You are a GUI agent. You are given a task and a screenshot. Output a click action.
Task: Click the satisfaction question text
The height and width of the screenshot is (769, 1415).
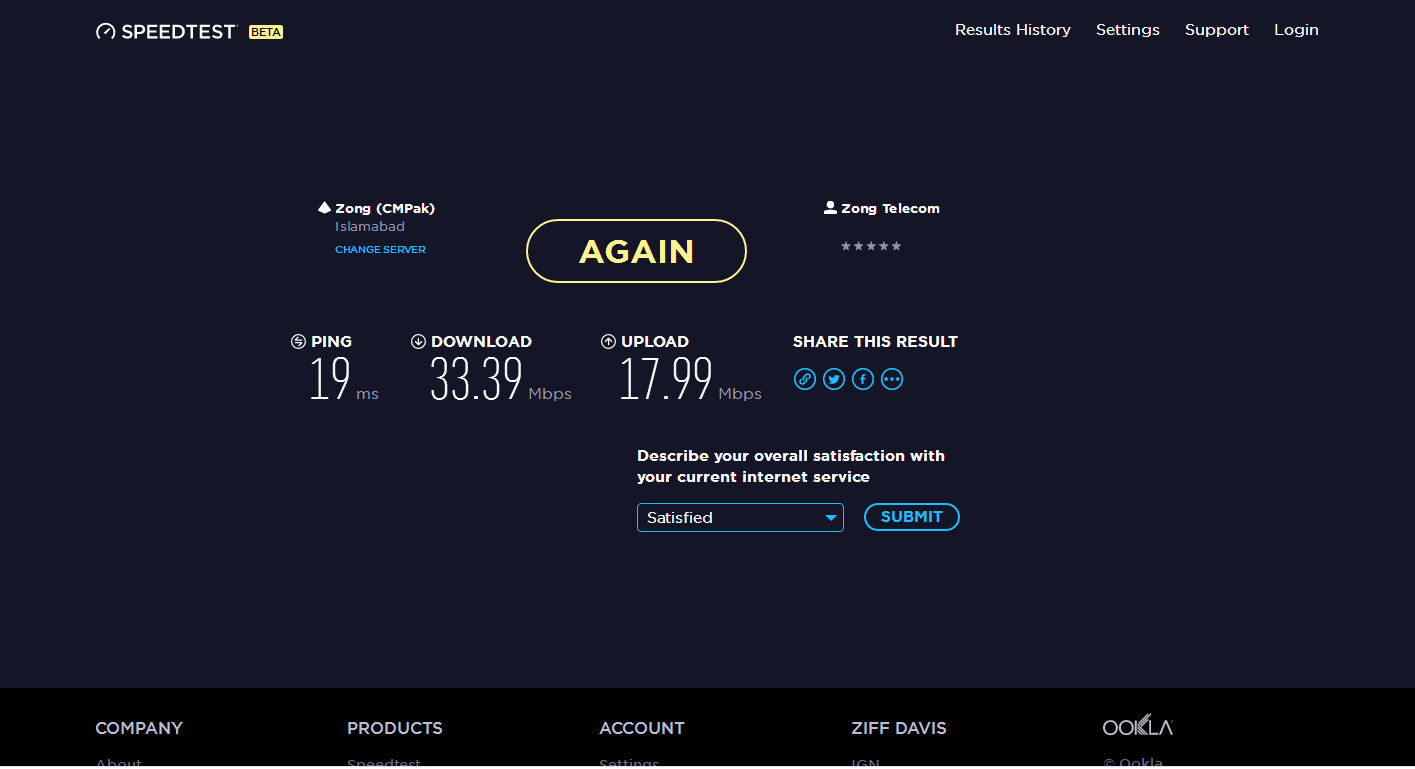(791, 466)
